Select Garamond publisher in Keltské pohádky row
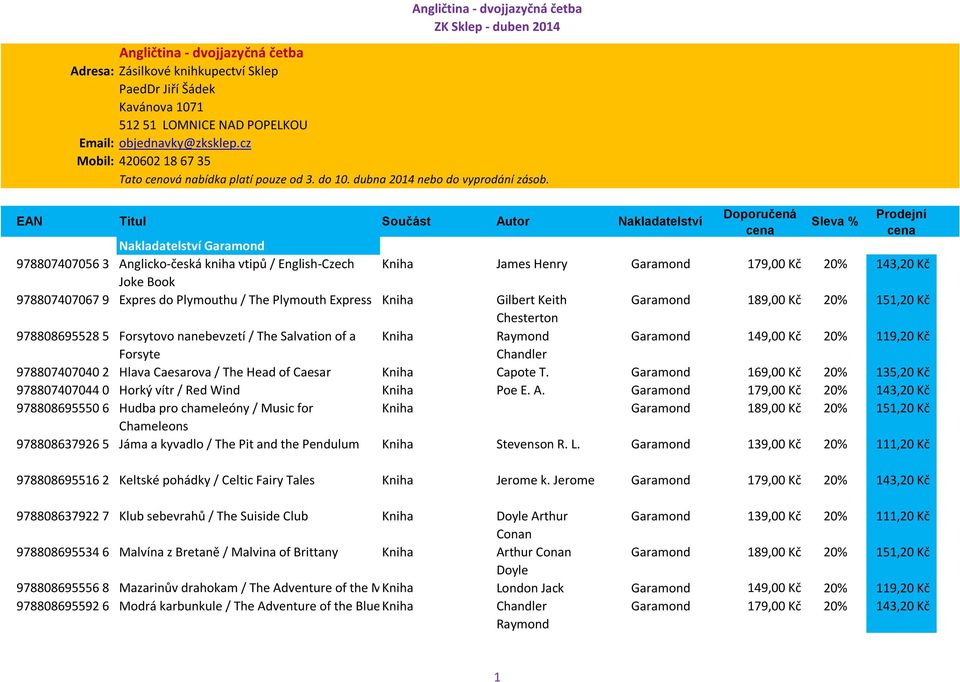This screenshot has height=682, width=960. pos(660,480)
